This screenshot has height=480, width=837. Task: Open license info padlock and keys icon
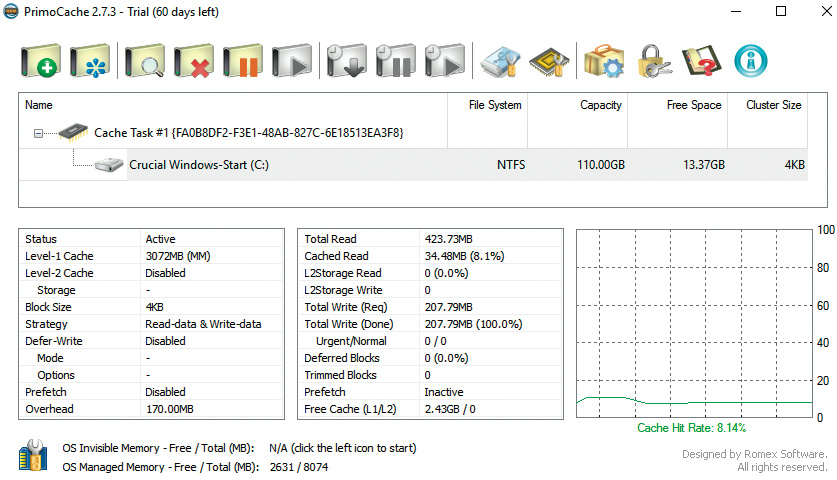point(653,61)
